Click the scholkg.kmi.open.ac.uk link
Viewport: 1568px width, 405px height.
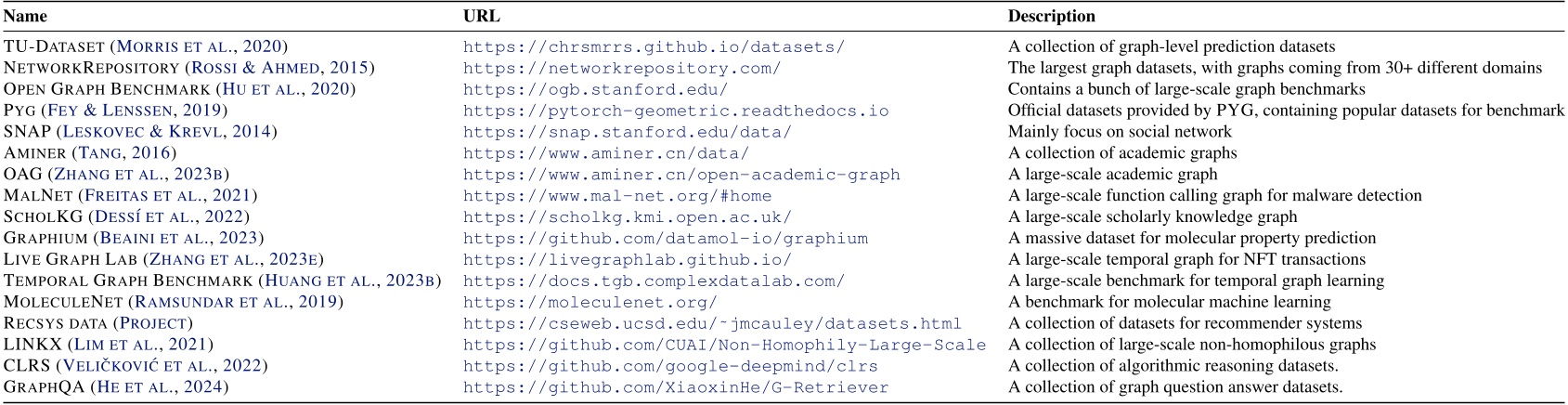(x=628, y=217)
